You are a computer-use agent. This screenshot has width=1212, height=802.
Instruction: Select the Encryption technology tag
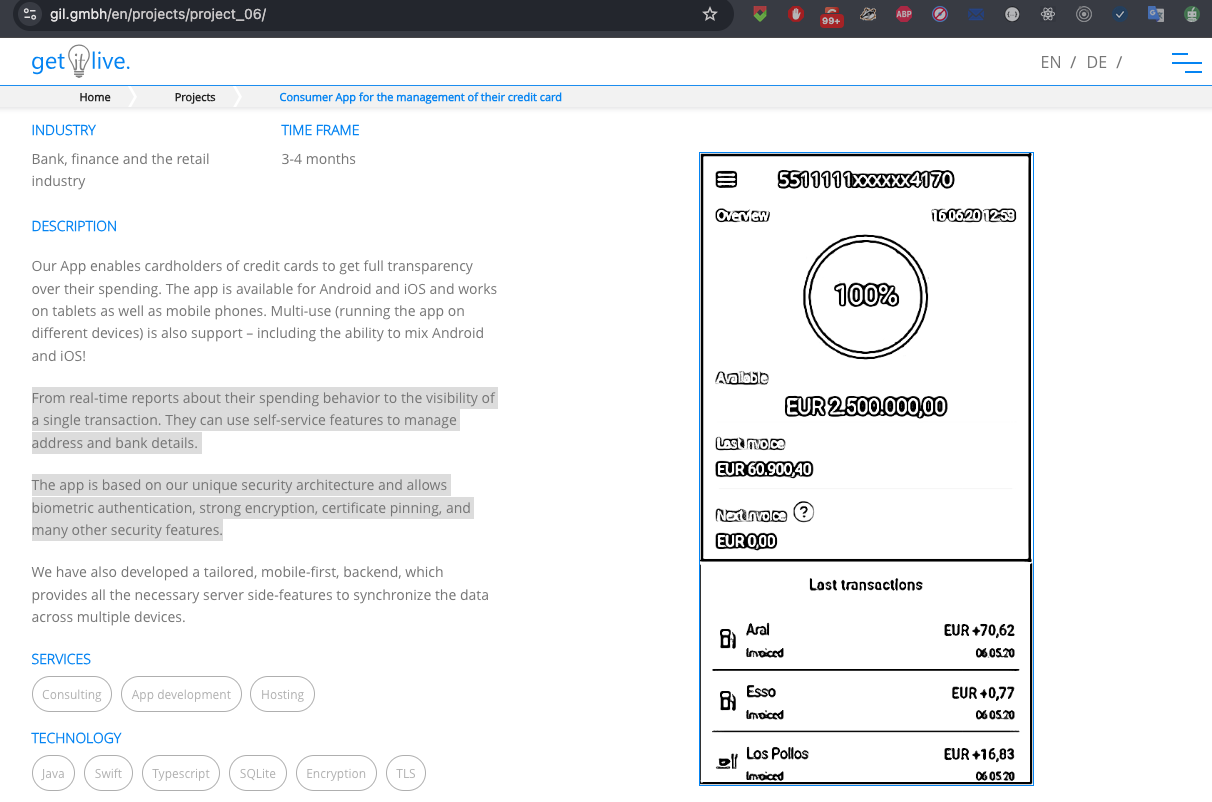coord(336,773)
